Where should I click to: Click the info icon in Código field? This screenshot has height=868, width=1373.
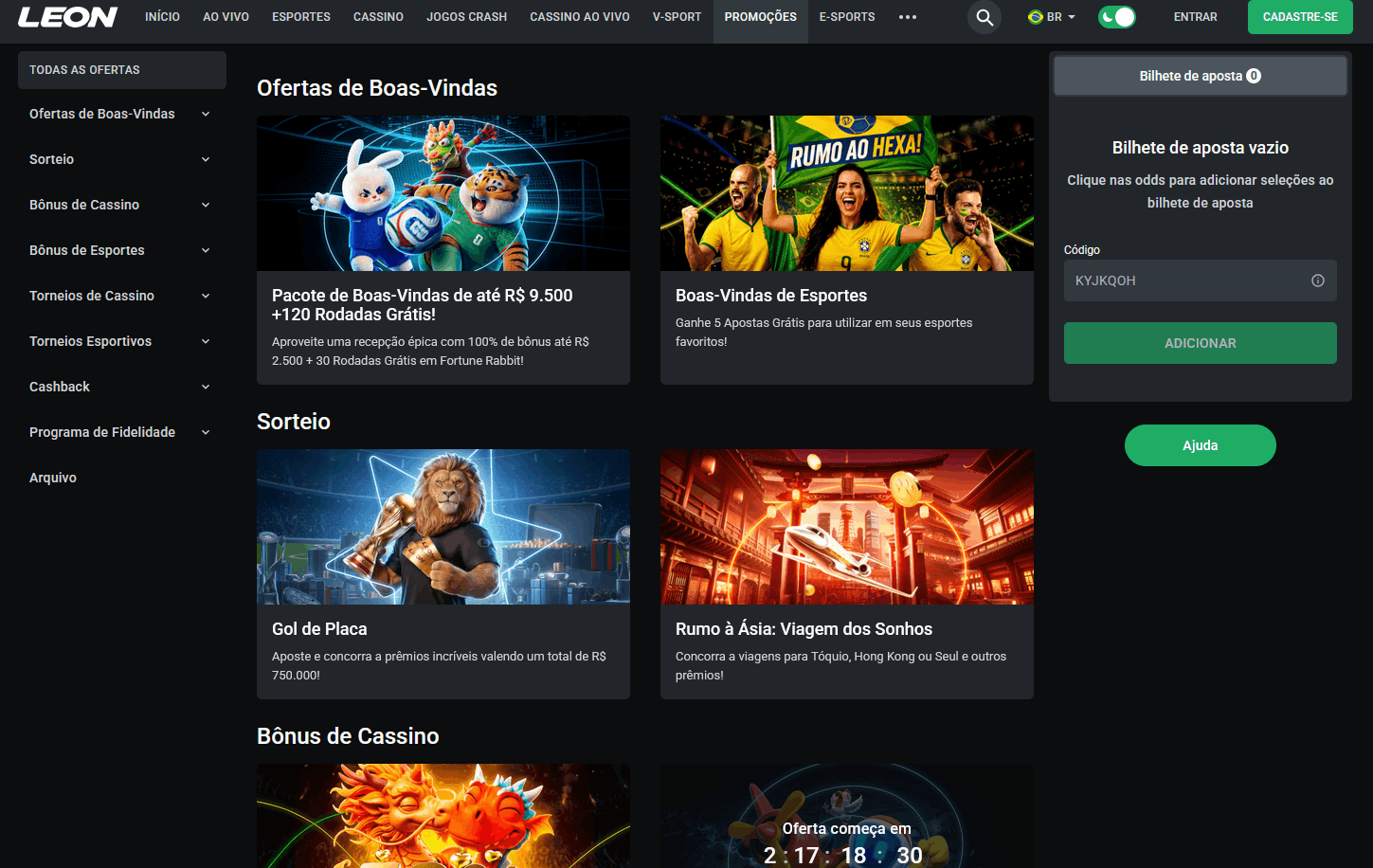click(x=1317, y=280)
